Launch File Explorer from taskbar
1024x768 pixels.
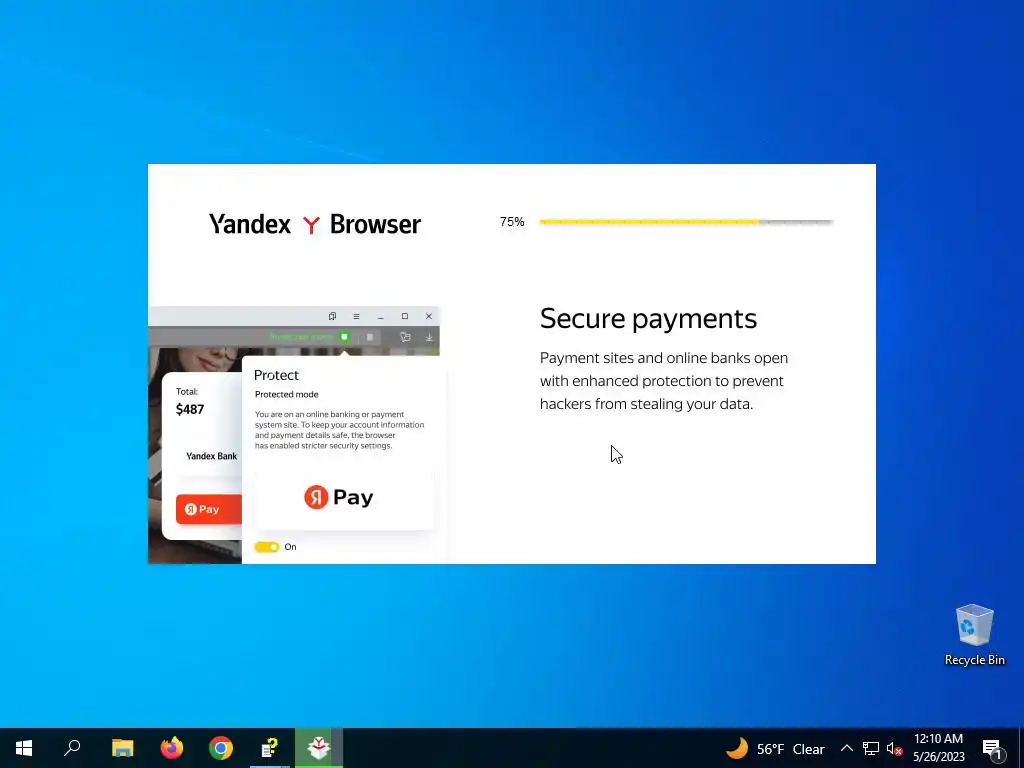coord(122,748)
